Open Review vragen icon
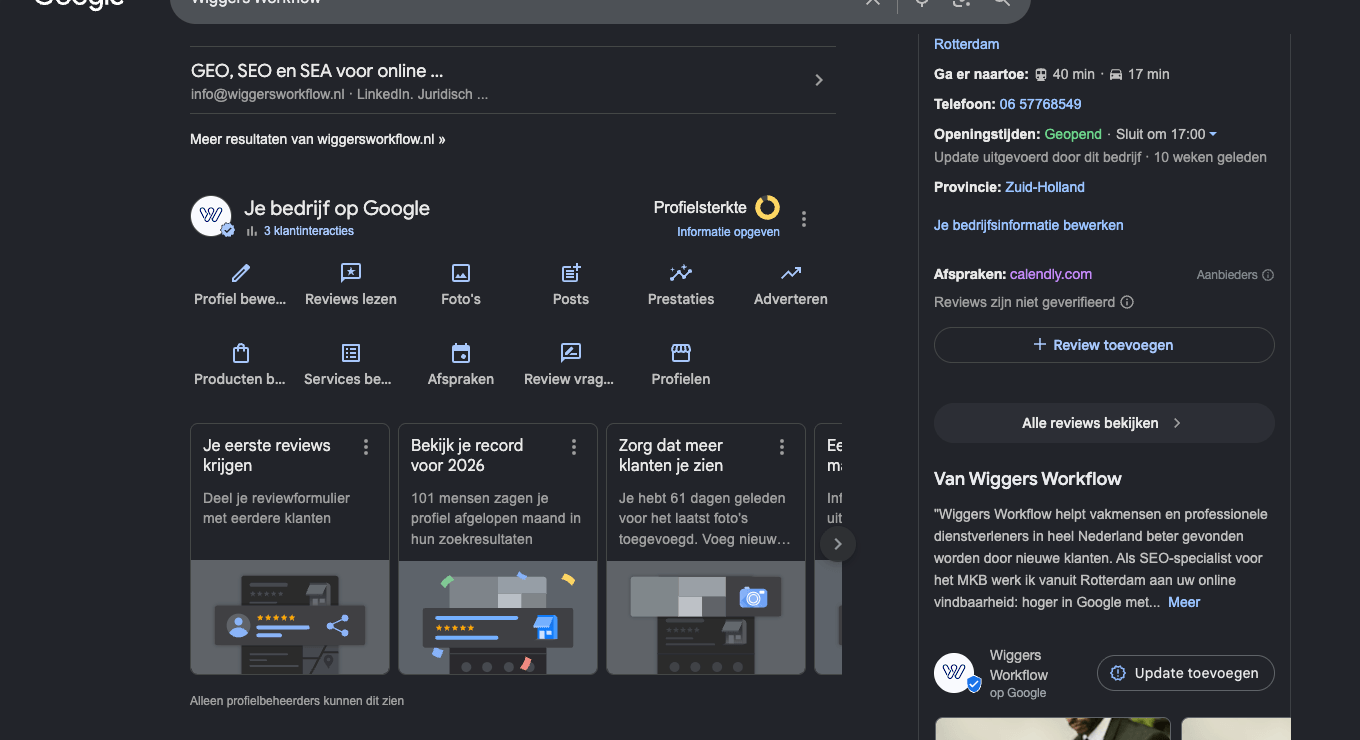Viewport: 1360px width, 740px height. click(571, 353)
